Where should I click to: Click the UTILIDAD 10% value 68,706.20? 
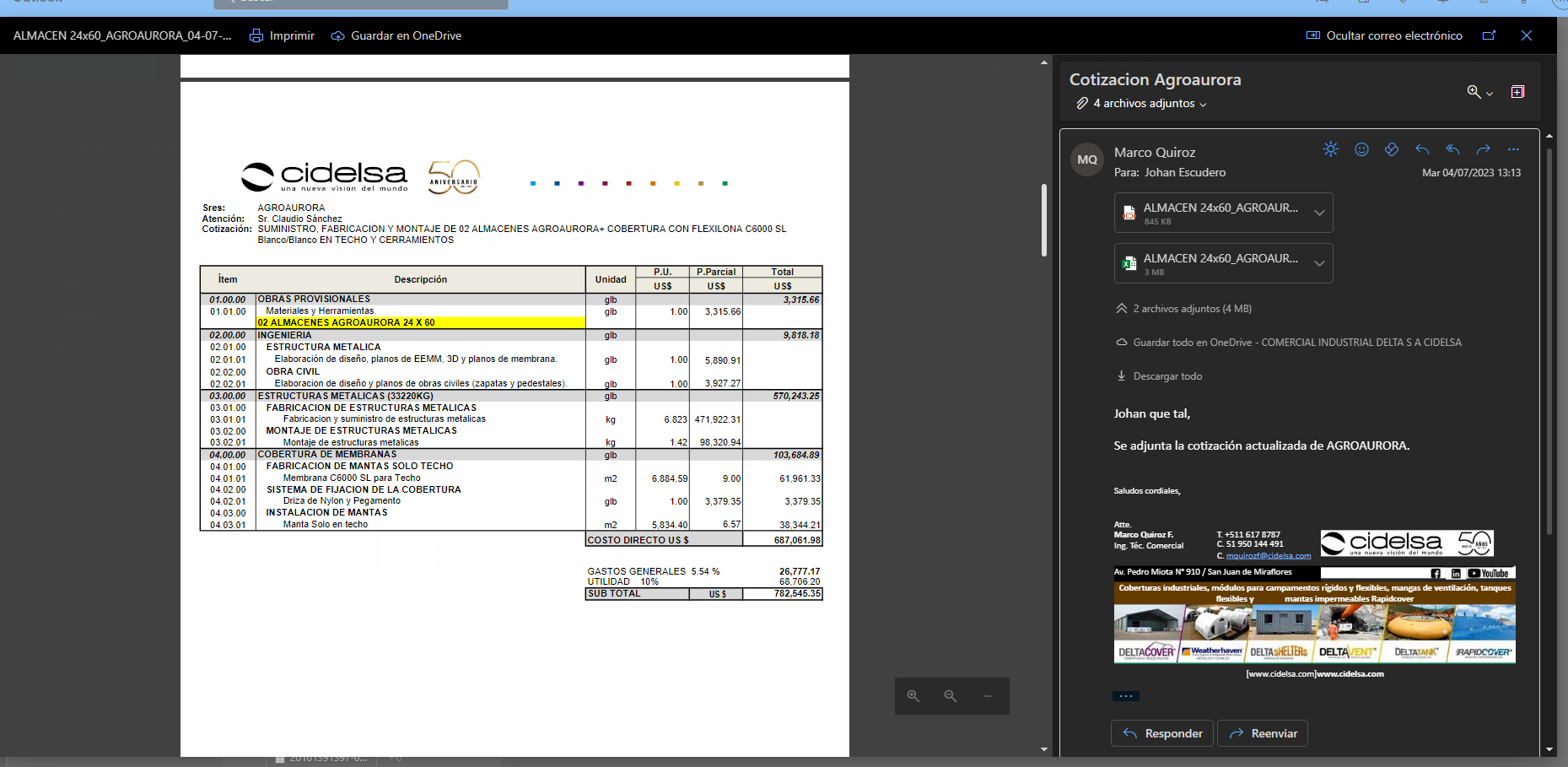click(800, 582)
